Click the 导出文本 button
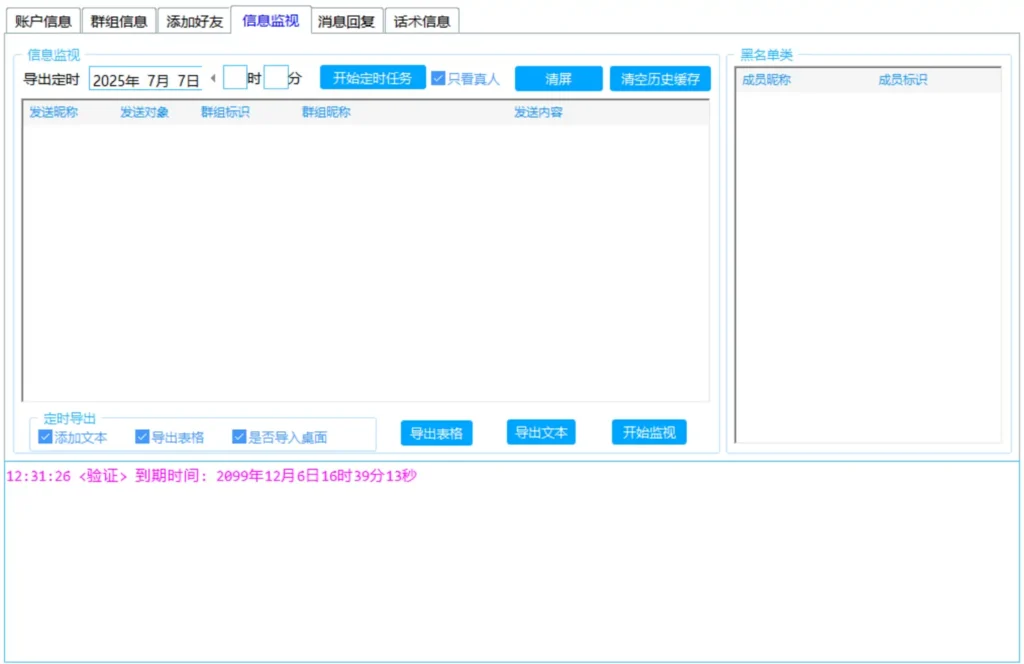 [541, 432]
